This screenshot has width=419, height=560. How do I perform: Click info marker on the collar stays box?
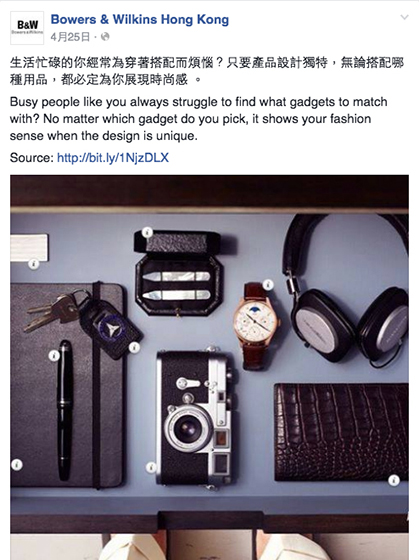tap(147, 232)
